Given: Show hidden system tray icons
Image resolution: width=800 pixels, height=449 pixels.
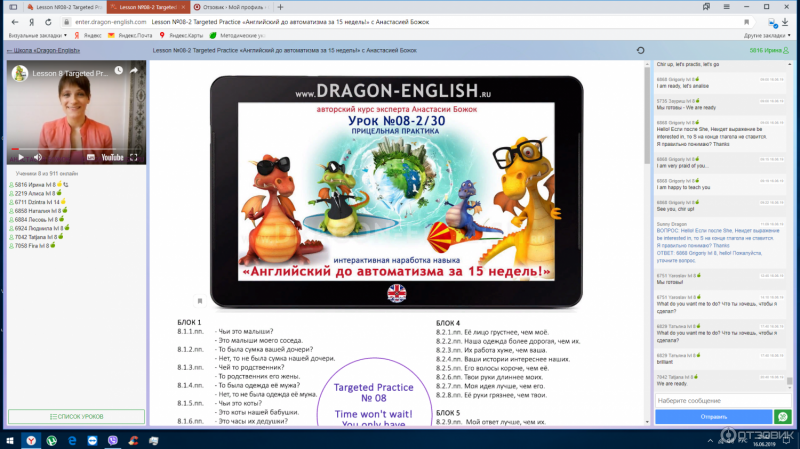Looking at the screenshot, I should tap(710, 441).
